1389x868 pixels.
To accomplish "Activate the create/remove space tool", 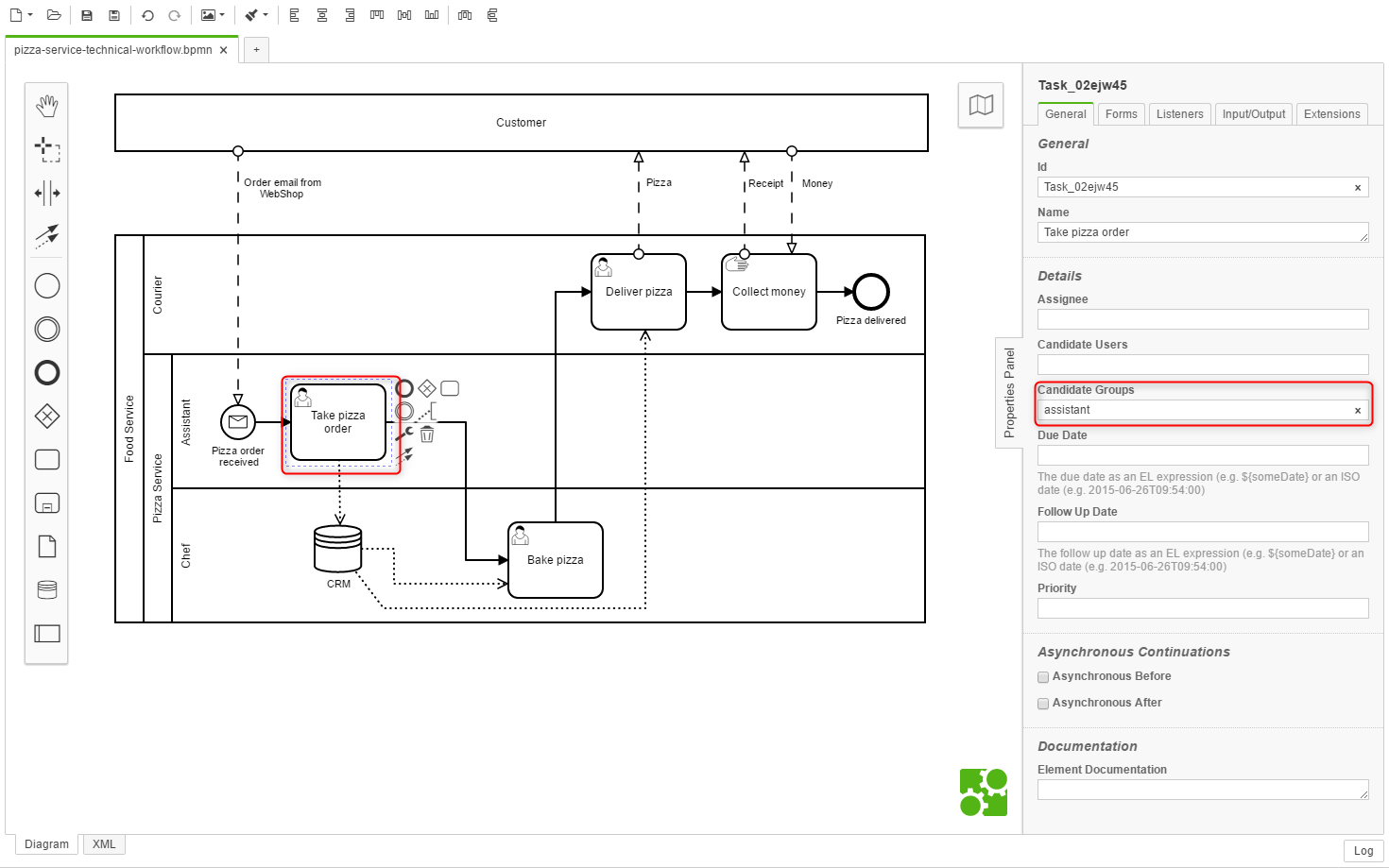I will pyautogui.click(x=46, y=194).
